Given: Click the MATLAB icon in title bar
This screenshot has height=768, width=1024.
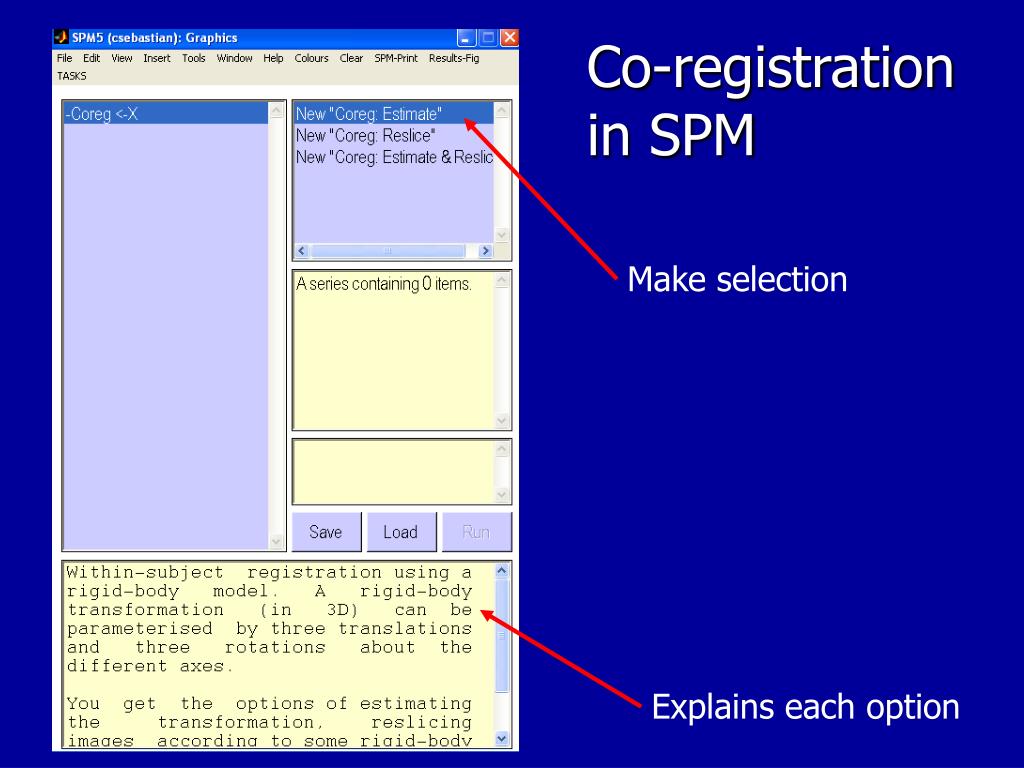Looking at the screenshot, I should coord(61,37).
